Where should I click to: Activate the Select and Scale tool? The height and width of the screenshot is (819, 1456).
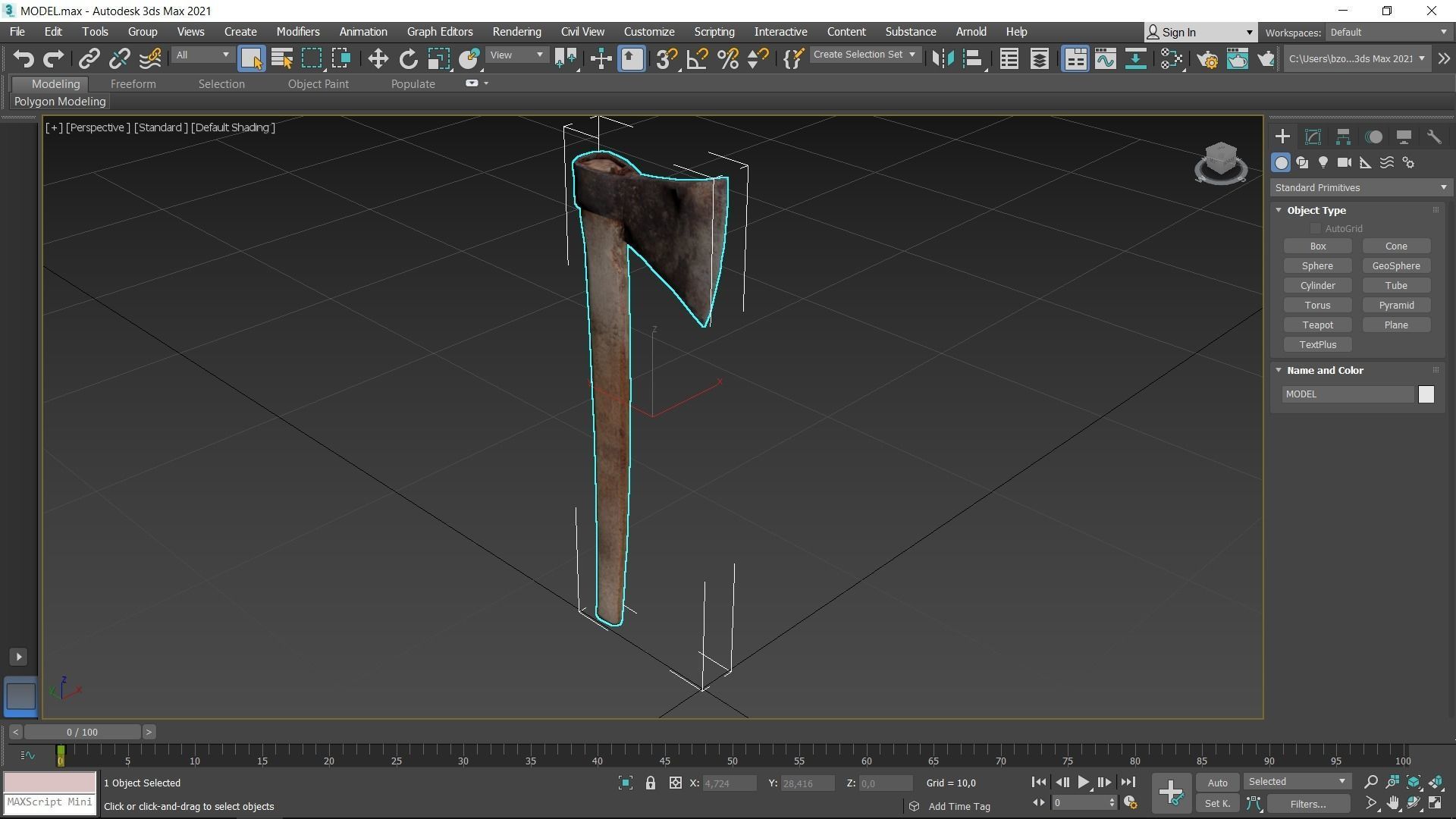point(438,58)
